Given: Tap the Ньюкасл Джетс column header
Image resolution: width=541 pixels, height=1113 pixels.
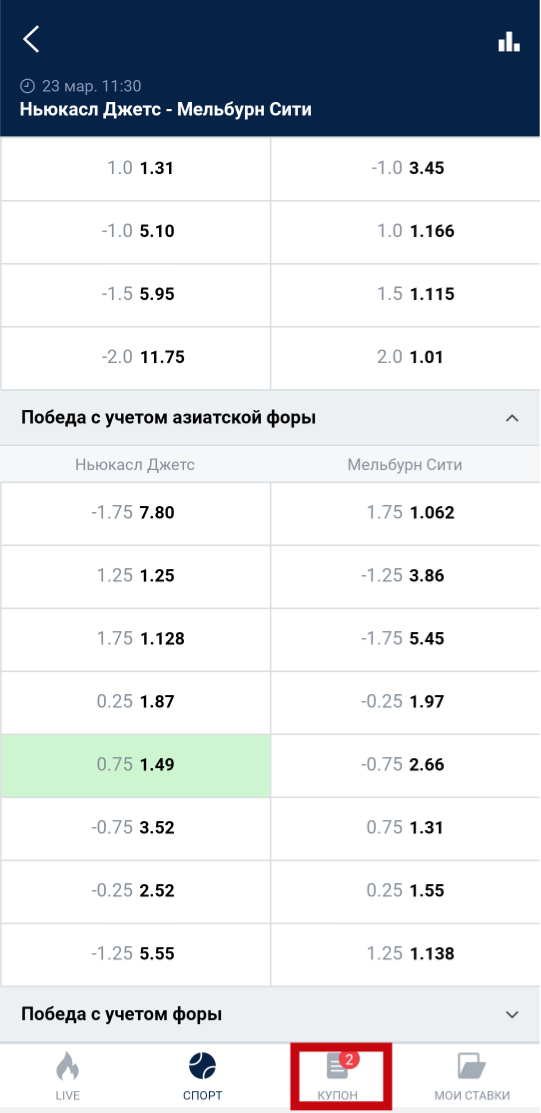Looking at the screenshot, I should [x=135, y=465].
